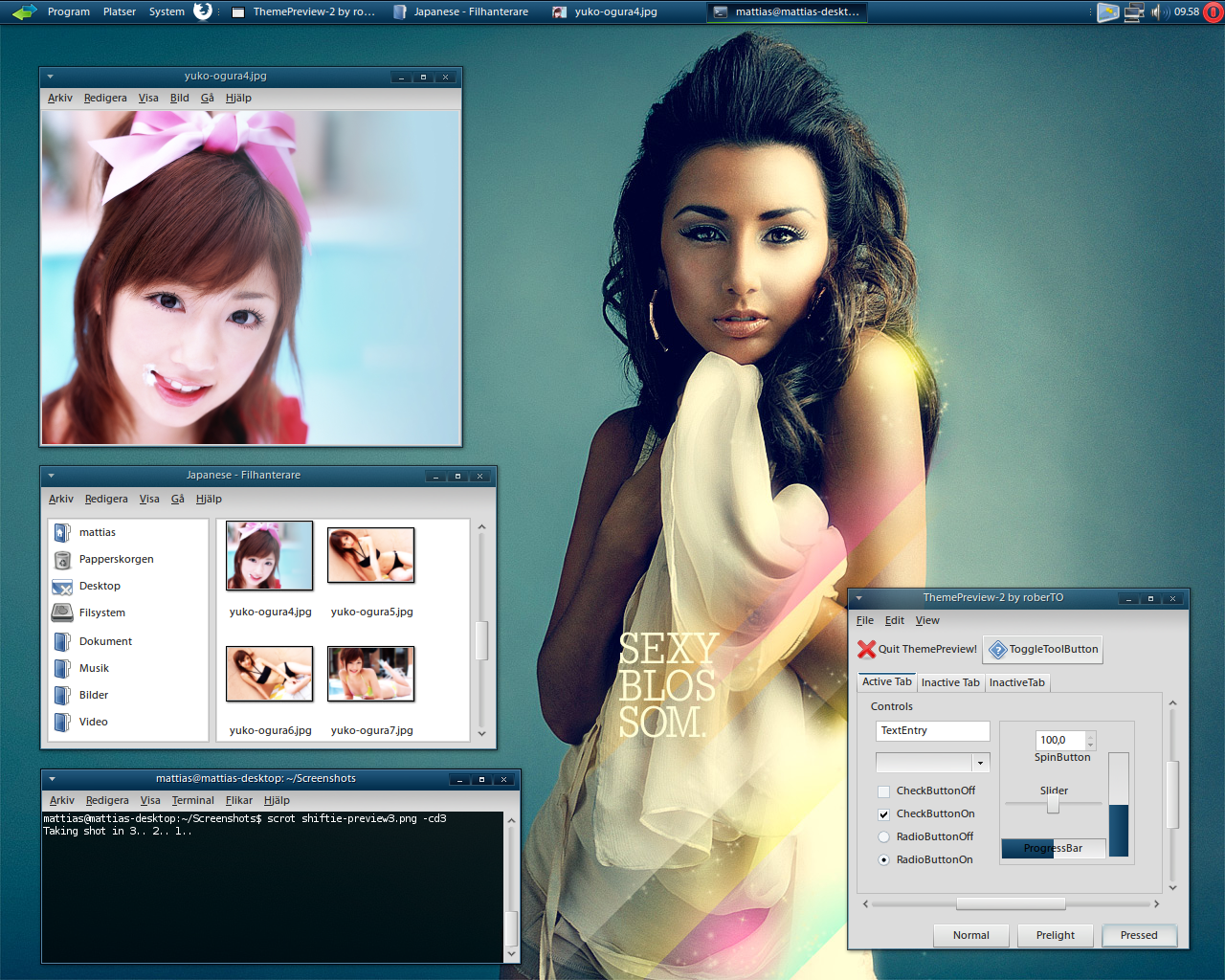Open the Gå menu in the image viewer

click(208, 99)
